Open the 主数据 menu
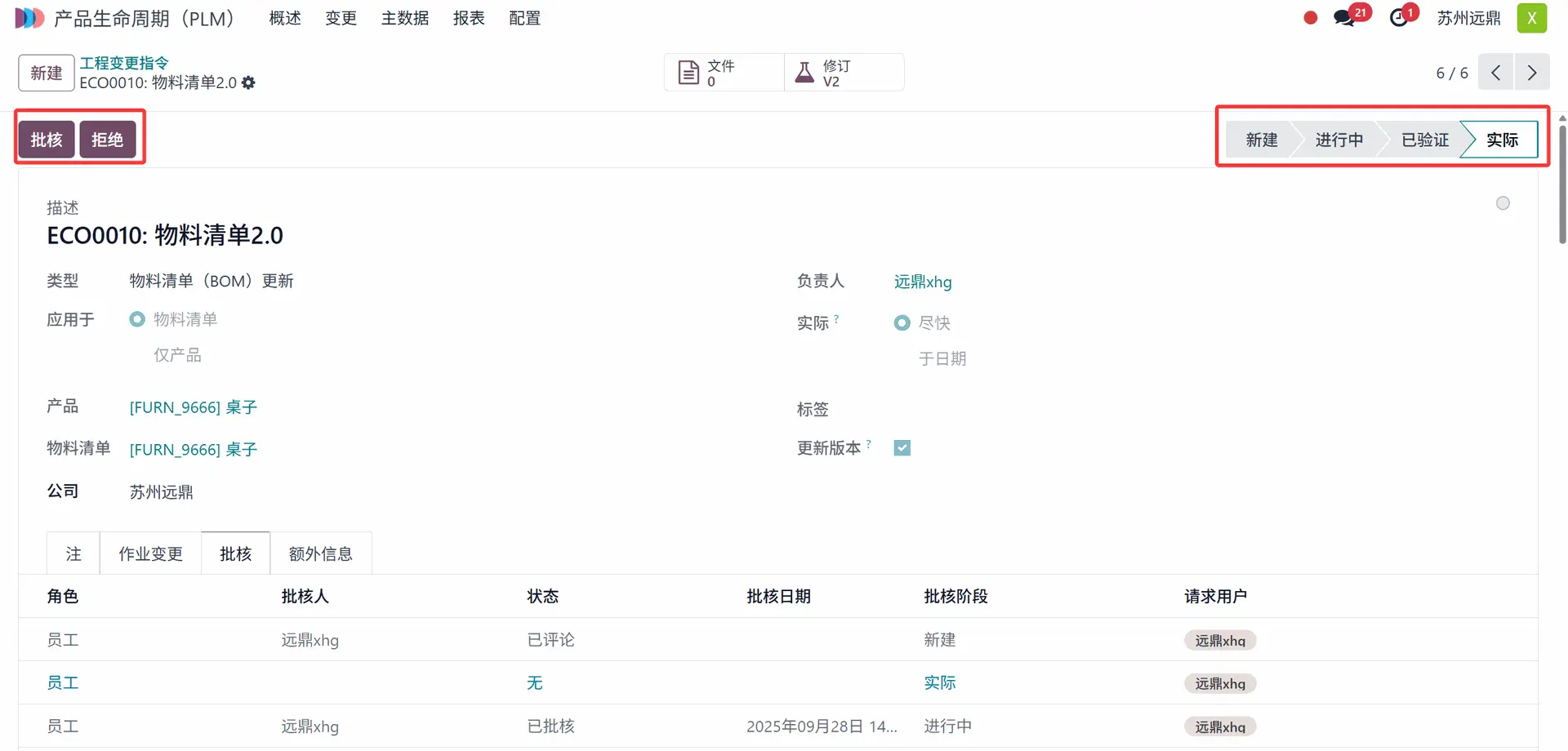 pyautogui.click(x=404, y=18)
